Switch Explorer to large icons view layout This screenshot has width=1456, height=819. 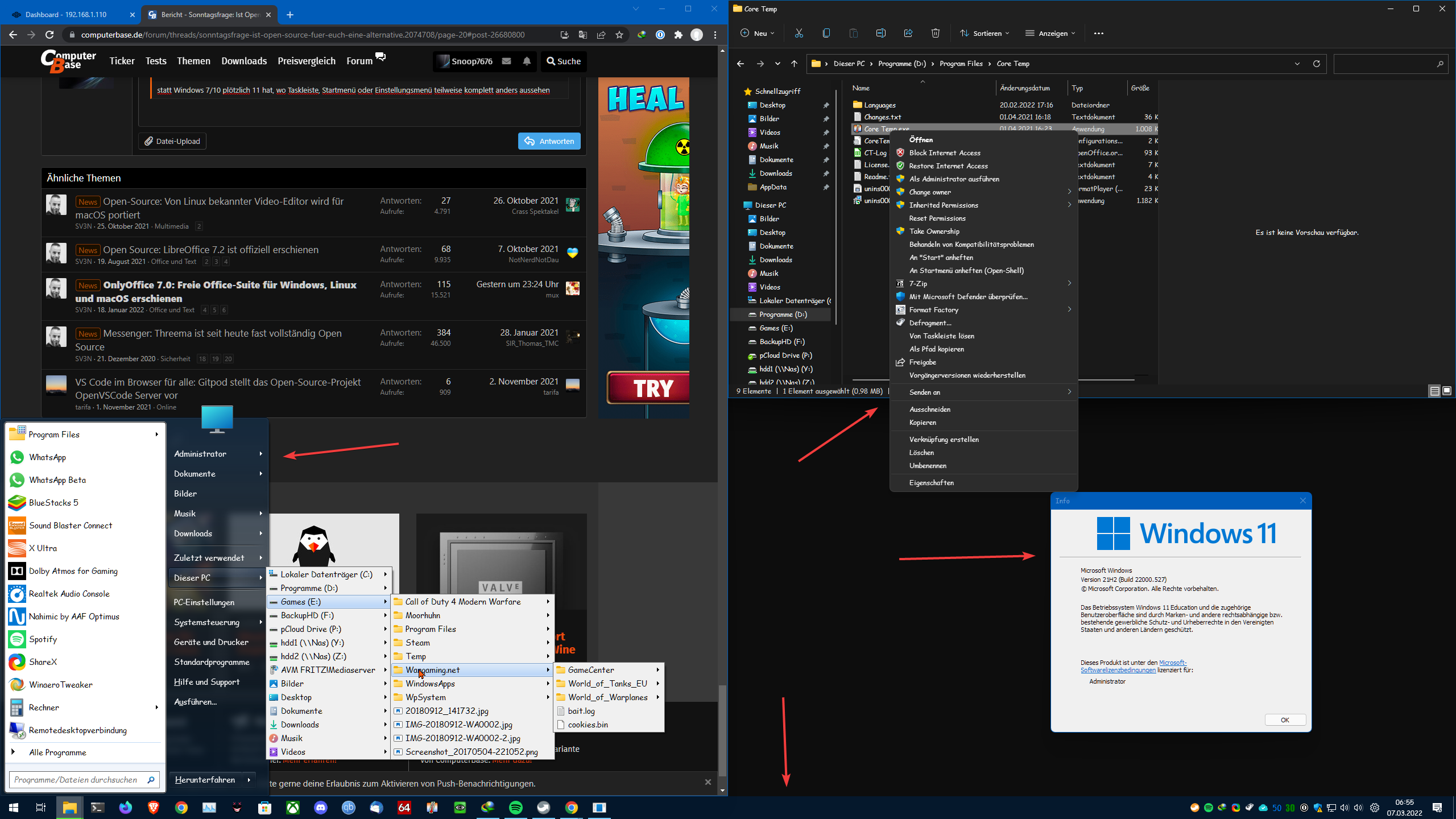tap(1447, 391)
